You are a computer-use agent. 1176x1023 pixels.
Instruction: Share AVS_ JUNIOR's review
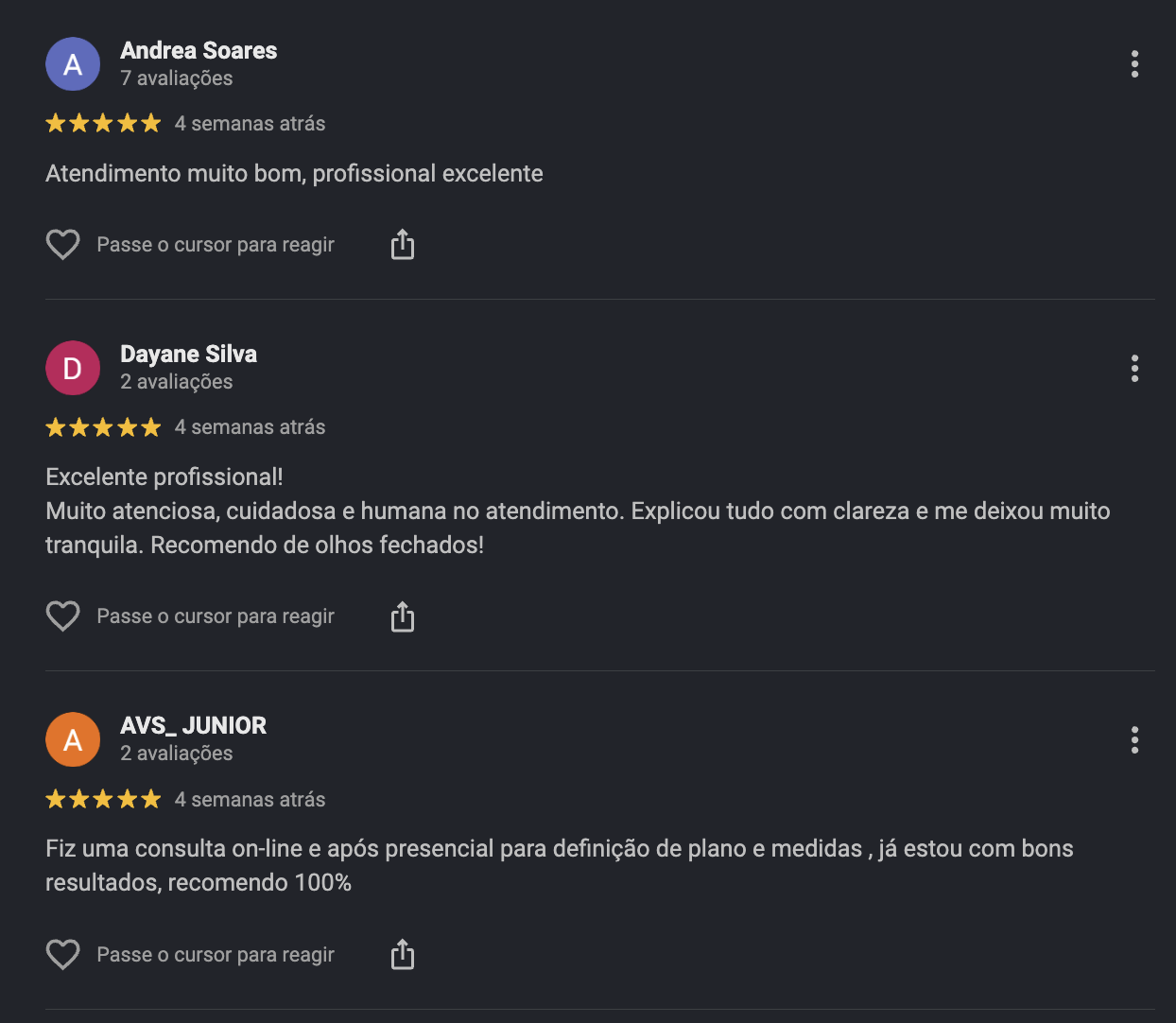(403, 955)
